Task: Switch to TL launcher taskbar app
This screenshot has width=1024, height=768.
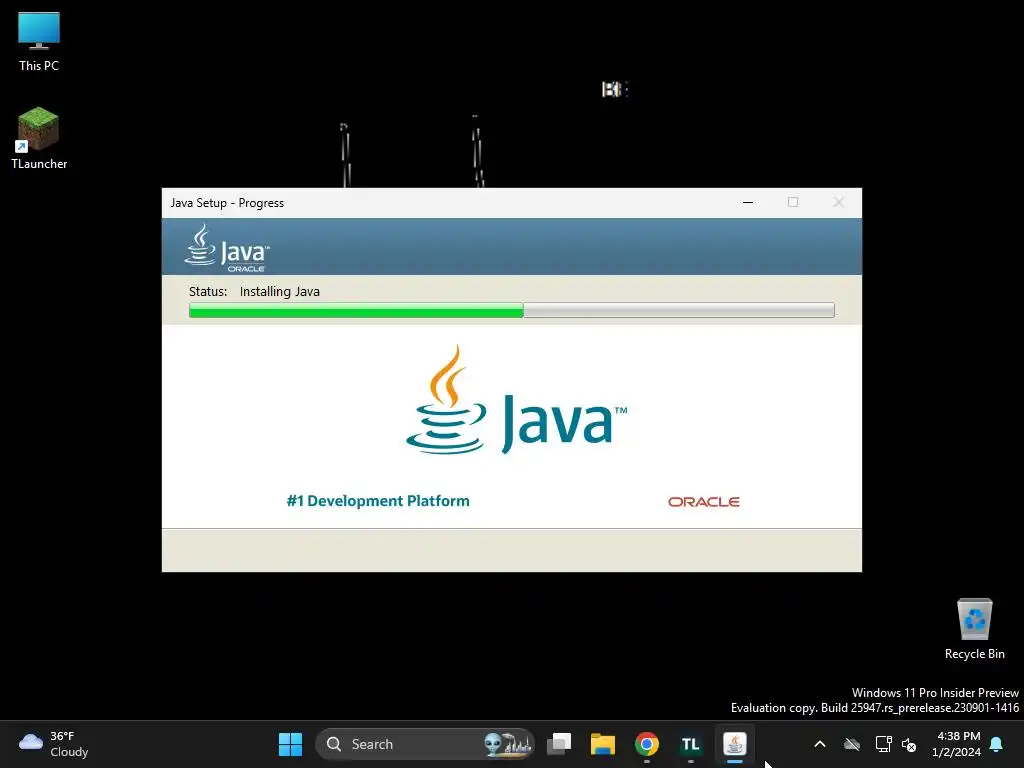Action: click(x=690, y=744)
